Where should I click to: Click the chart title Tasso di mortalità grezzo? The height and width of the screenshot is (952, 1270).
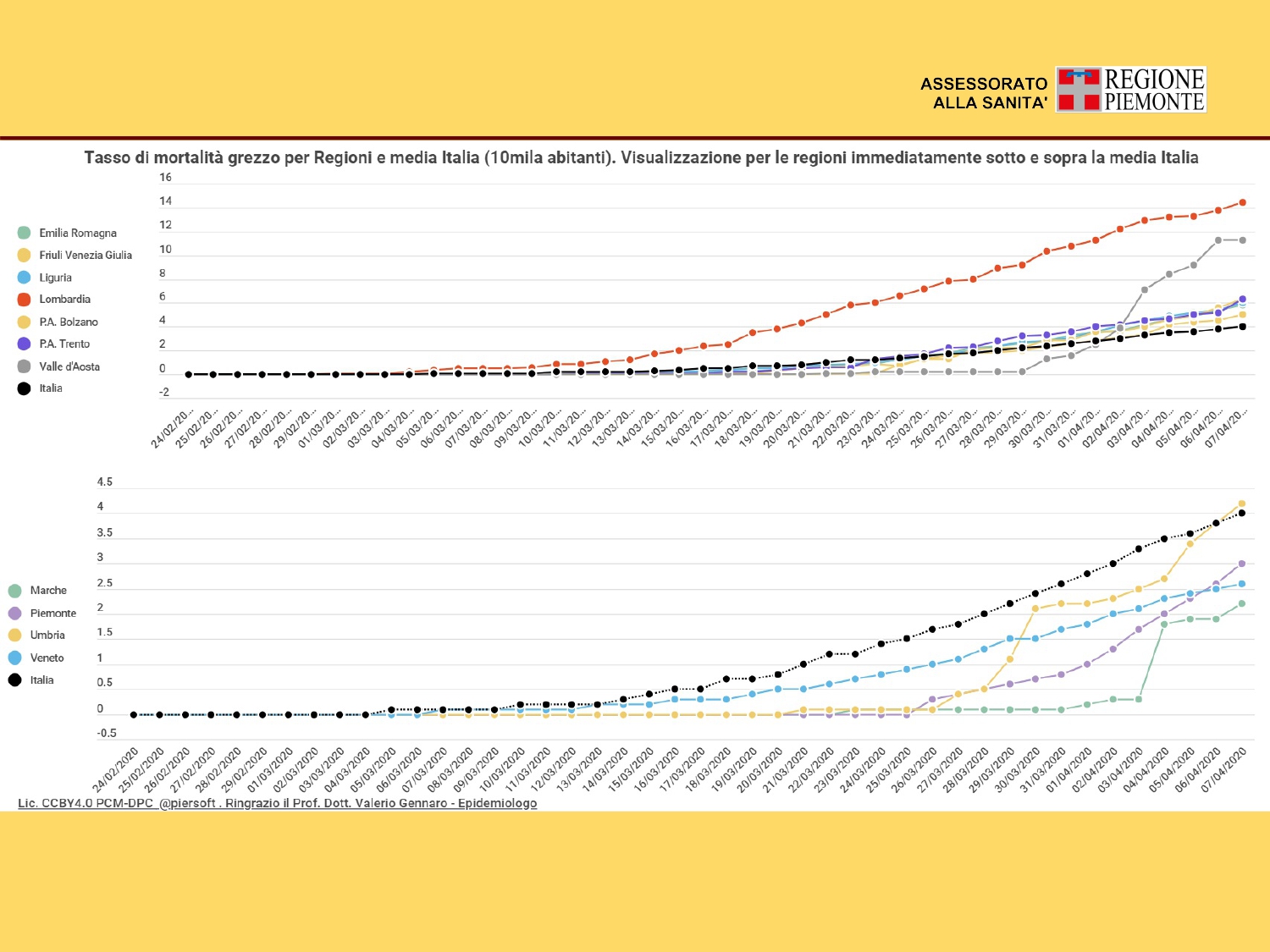[x=641, y=157]
